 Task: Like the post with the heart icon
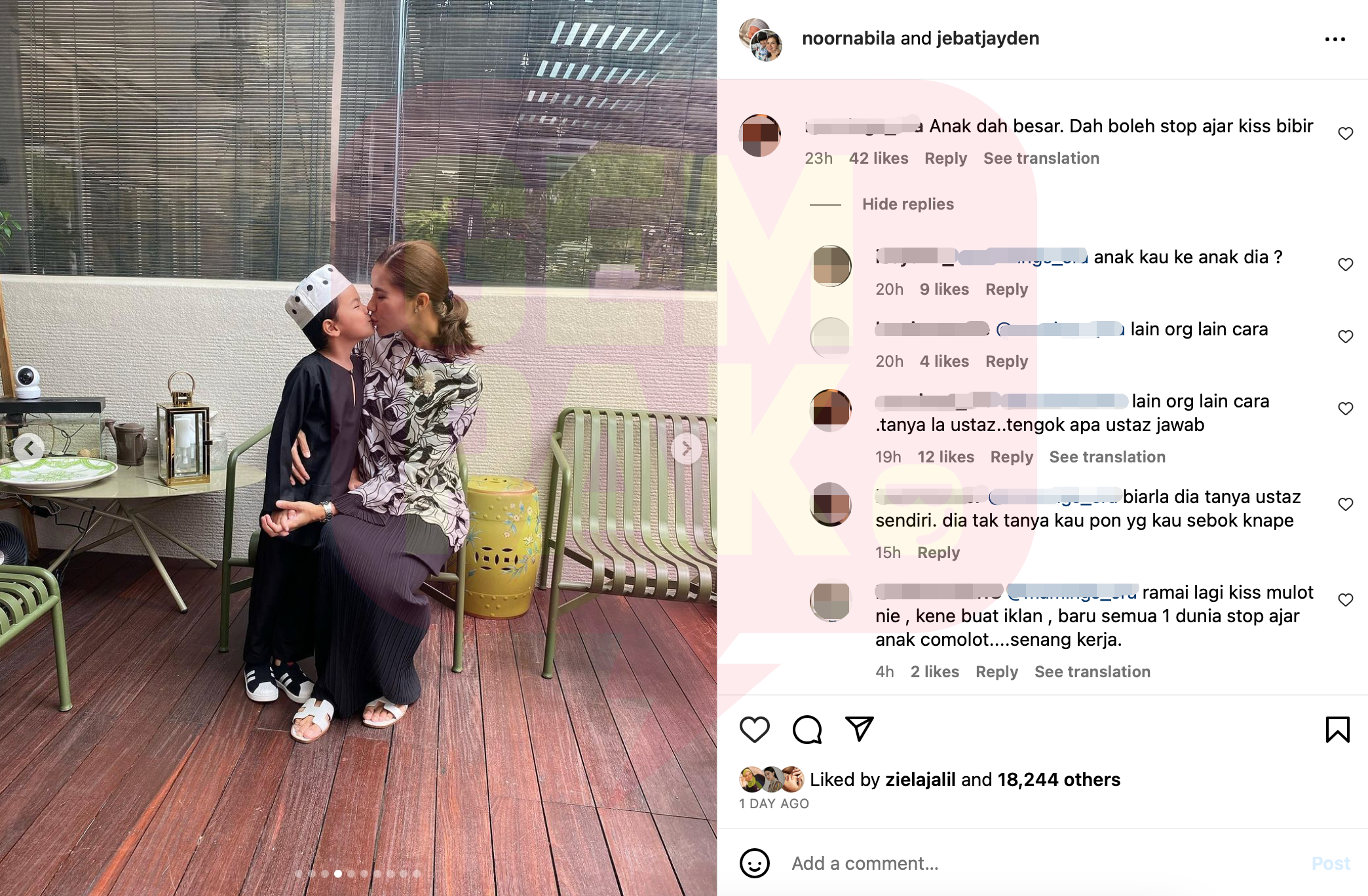point(754,729)
